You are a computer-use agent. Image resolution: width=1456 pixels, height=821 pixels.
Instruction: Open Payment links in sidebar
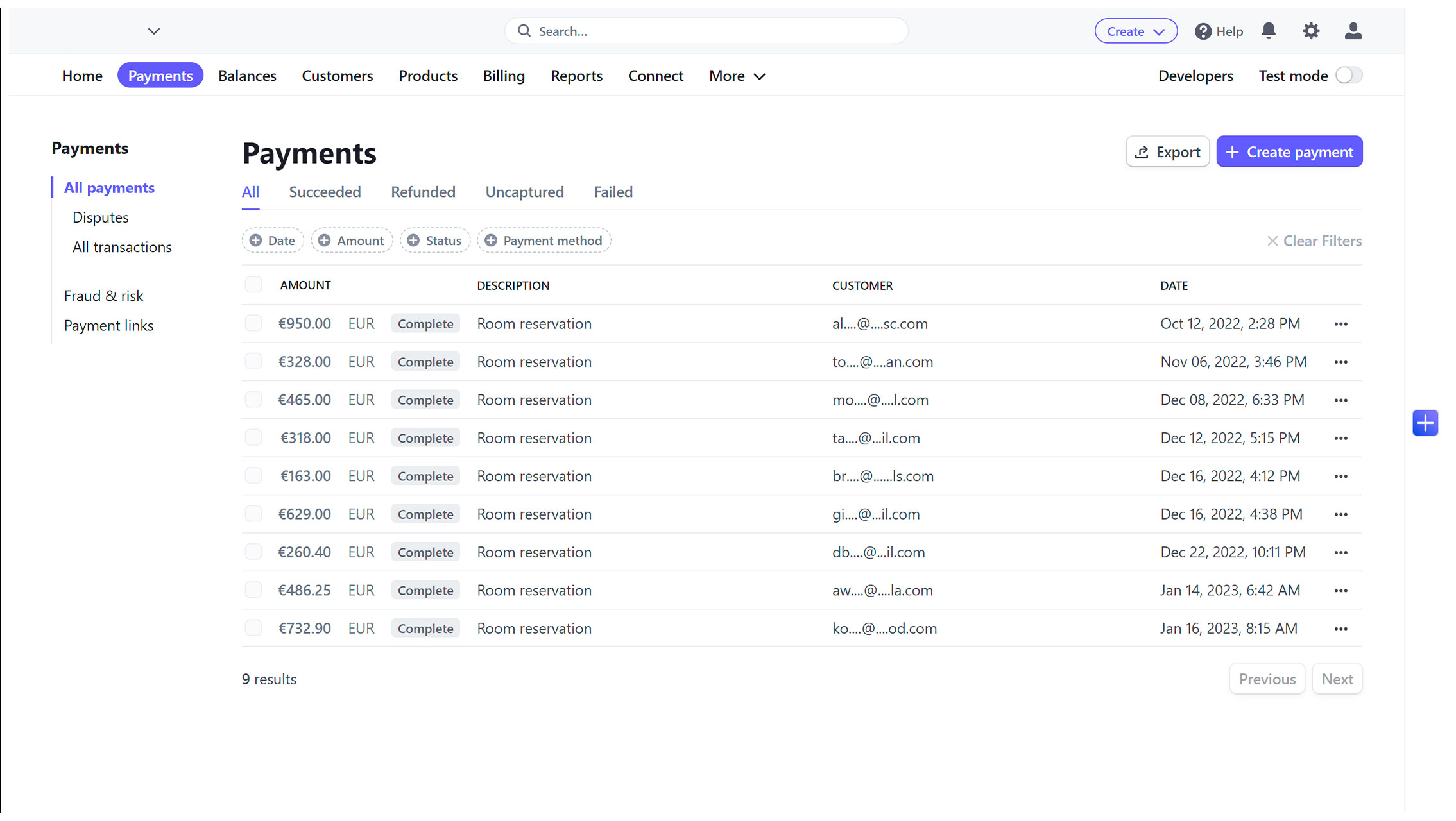click(x=108, y=326)
